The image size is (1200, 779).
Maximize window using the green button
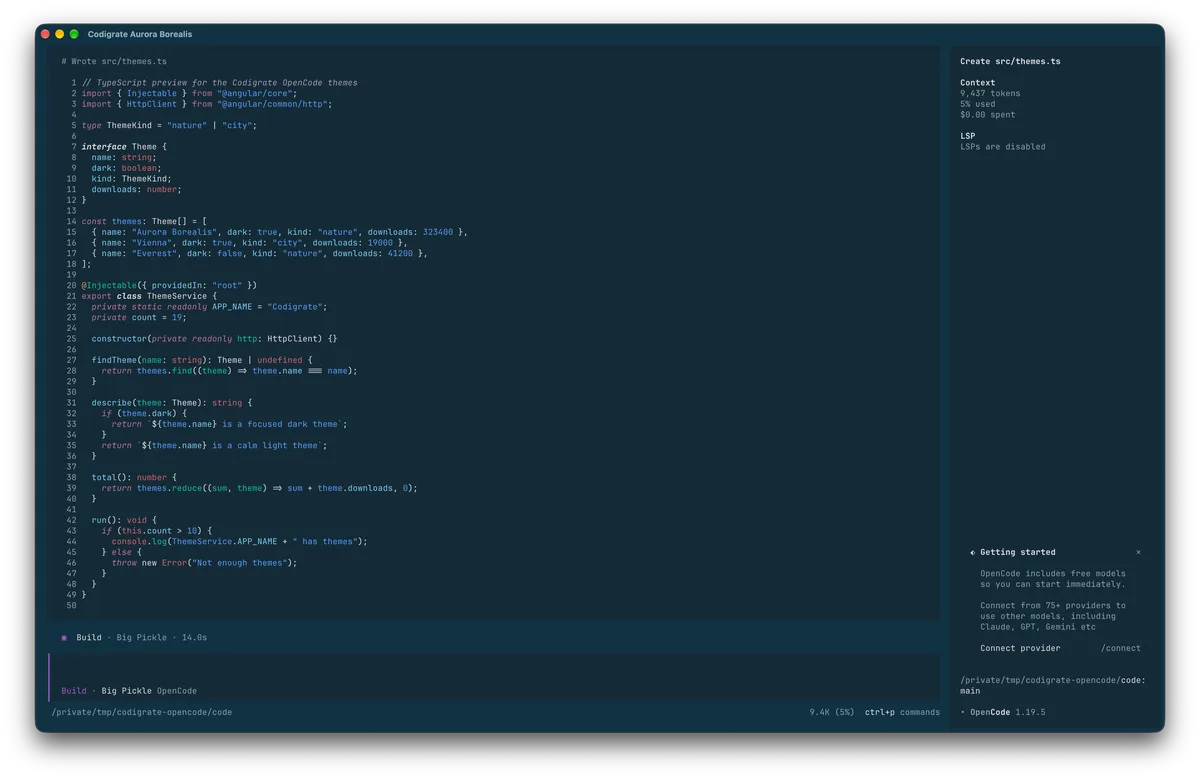point(74,34)
